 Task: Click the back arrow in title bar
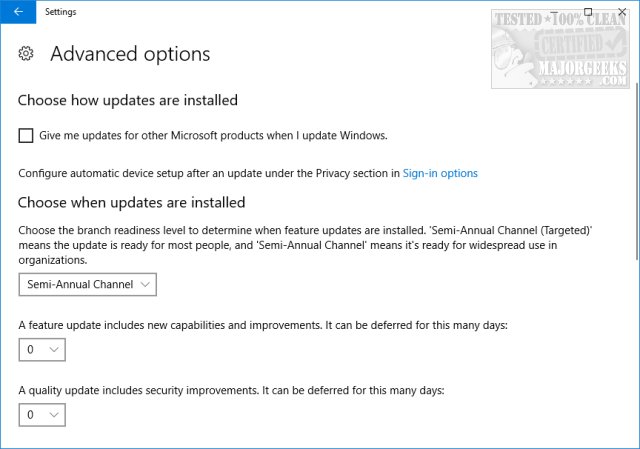[18, 12]
